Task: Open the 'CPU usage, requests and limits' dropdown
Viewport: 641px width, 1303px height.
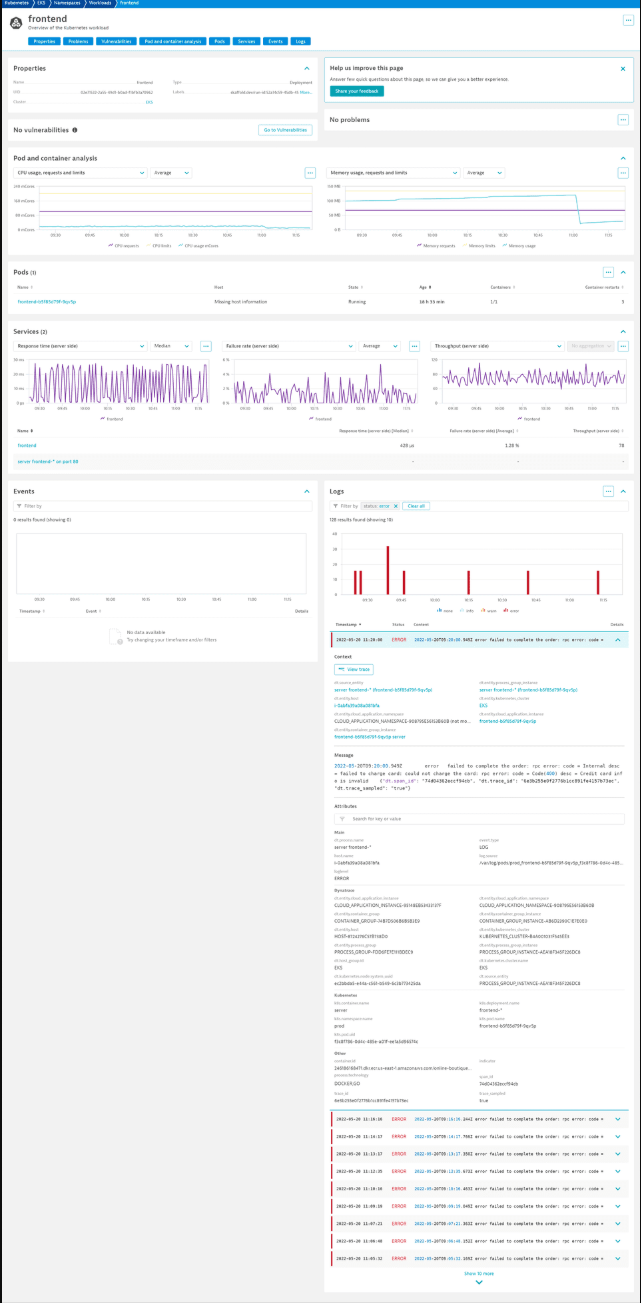Action: point(81,173)
